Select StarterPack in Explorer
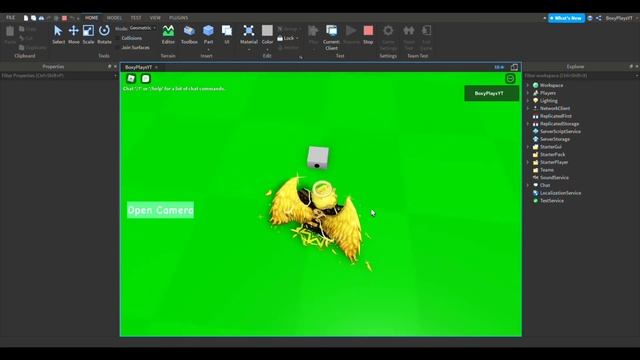Screen dimensions: 640x360 pyautogui.click(x=552, y=155)
